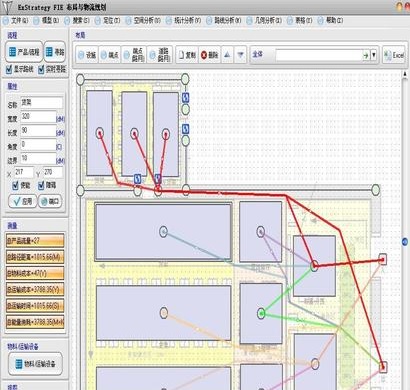The height and width of the screenshot is (390, 410).
Task: Select the 总产品流量=27 flow bar
Action: coord(35,240)
